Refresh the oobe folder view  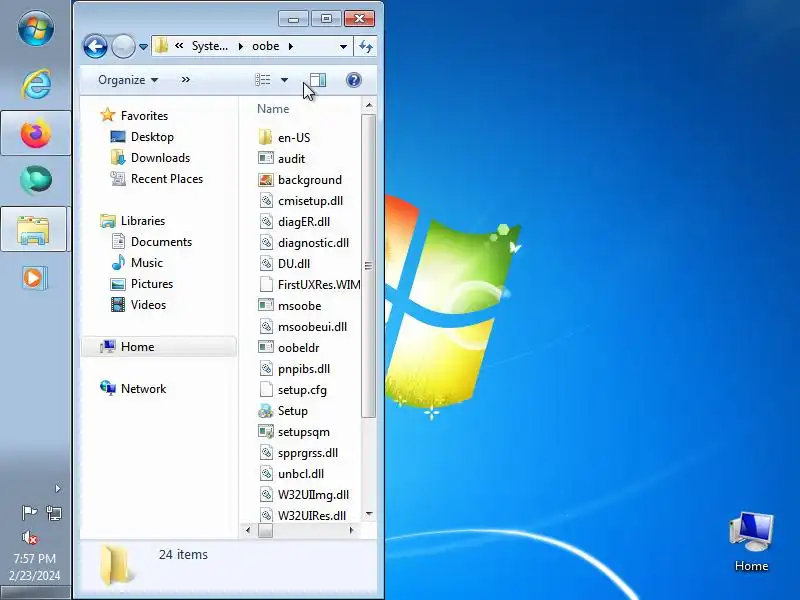click(x=366, y=46)
